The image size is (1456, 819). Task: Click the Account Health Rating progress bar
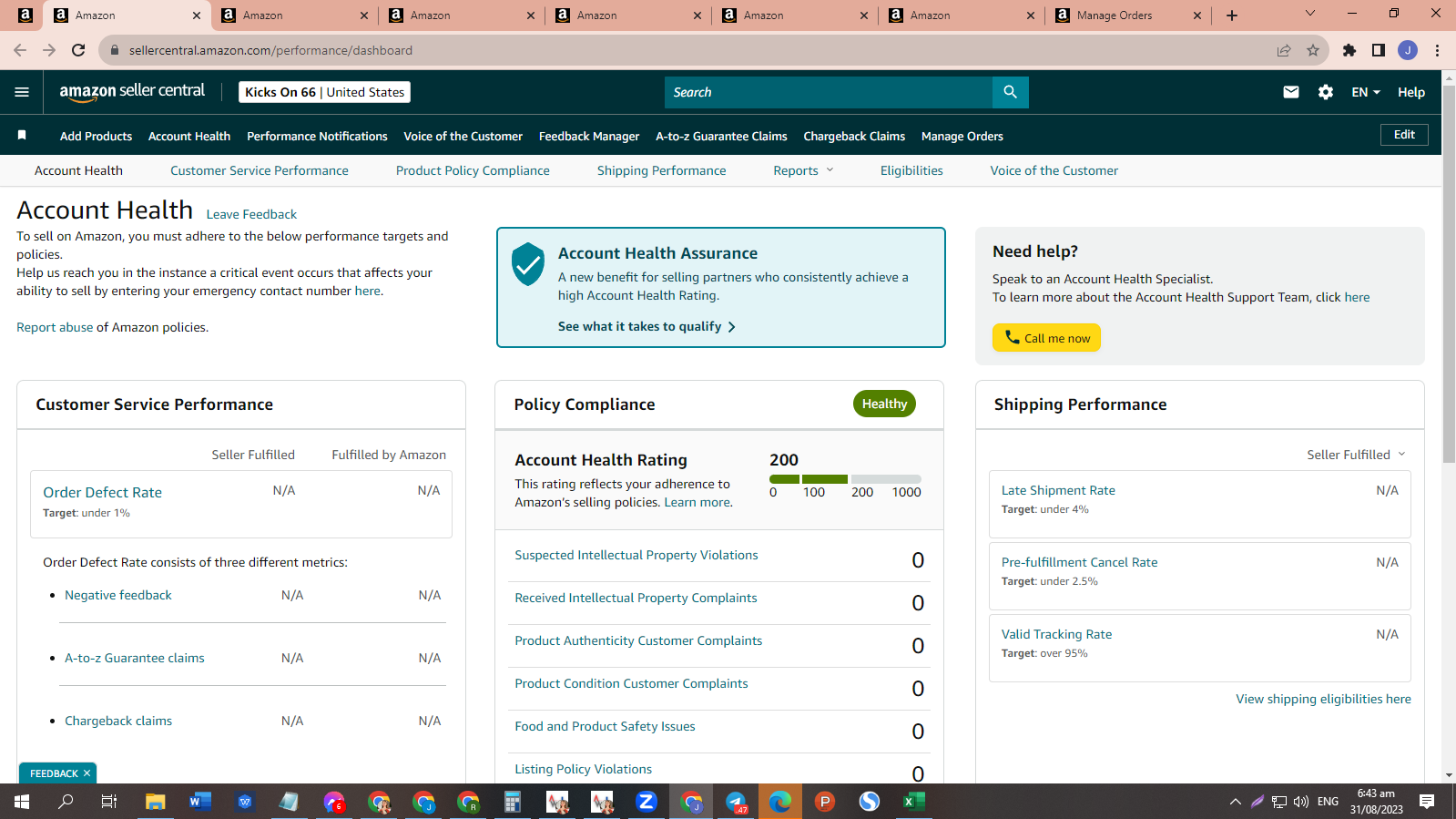tap(845, 479)
